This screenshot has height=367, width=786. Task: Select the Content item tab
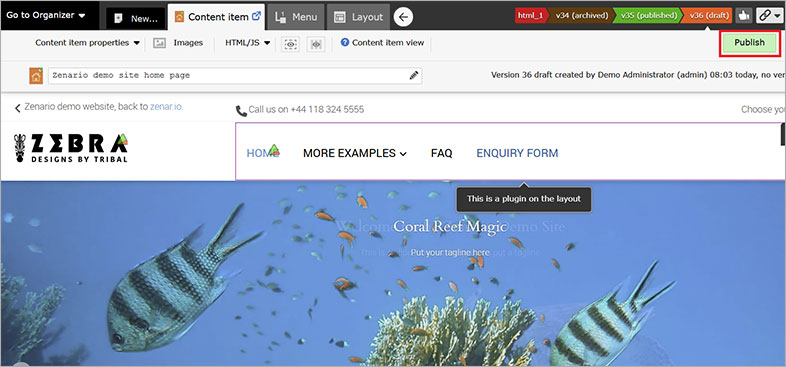(x=216, y=17)
